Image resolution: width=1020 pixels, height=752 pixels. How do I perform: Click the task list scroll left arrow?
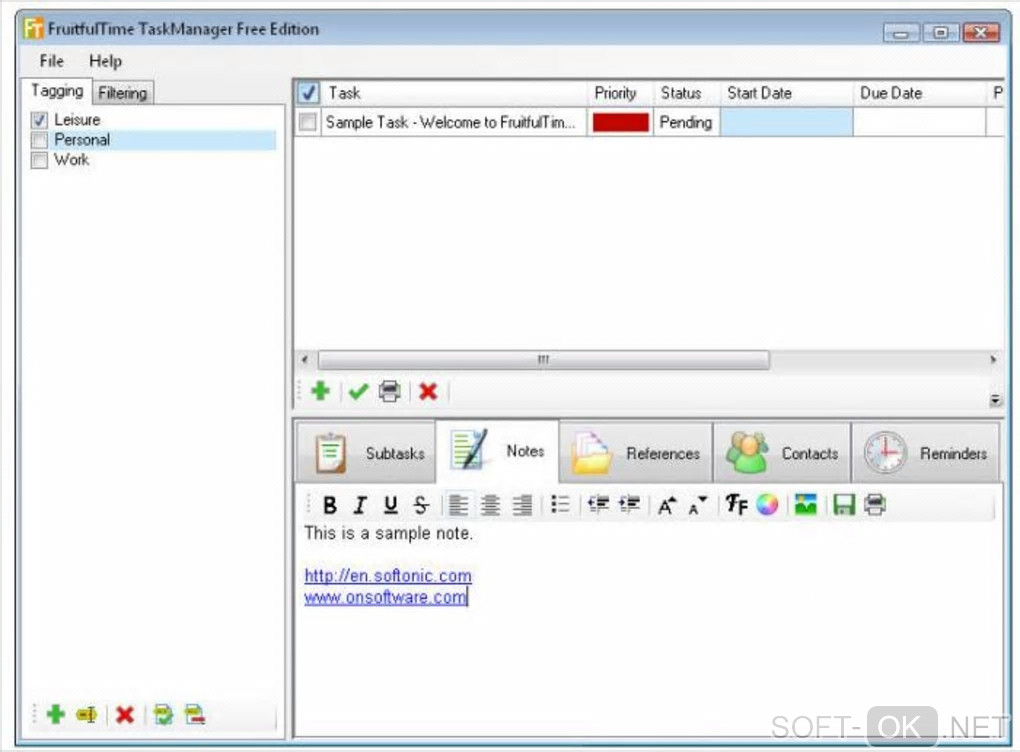[305, 360]
